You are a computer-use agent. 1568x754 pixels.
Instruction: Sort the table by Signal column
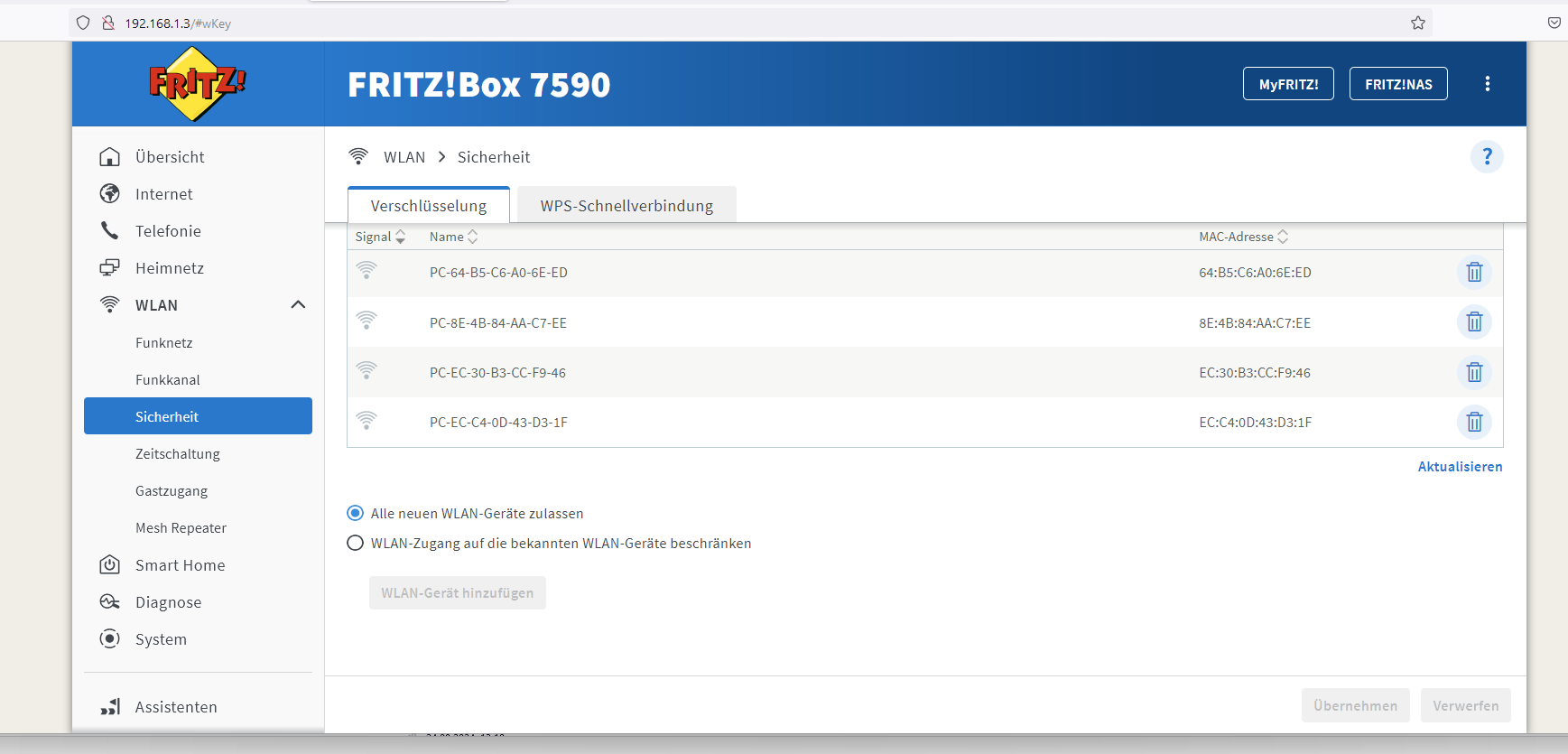point(380,237)
